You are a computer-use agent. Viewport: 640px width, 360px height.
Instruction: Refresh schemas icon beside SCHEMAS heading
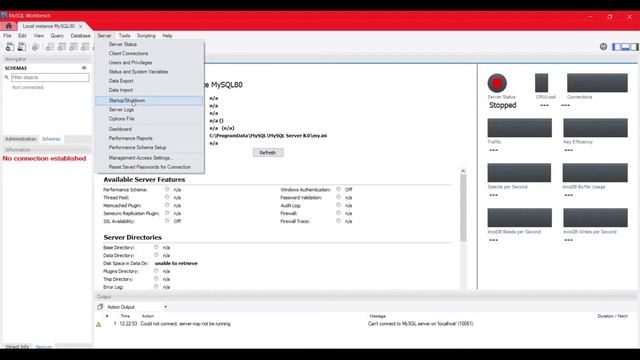[84, 68]
